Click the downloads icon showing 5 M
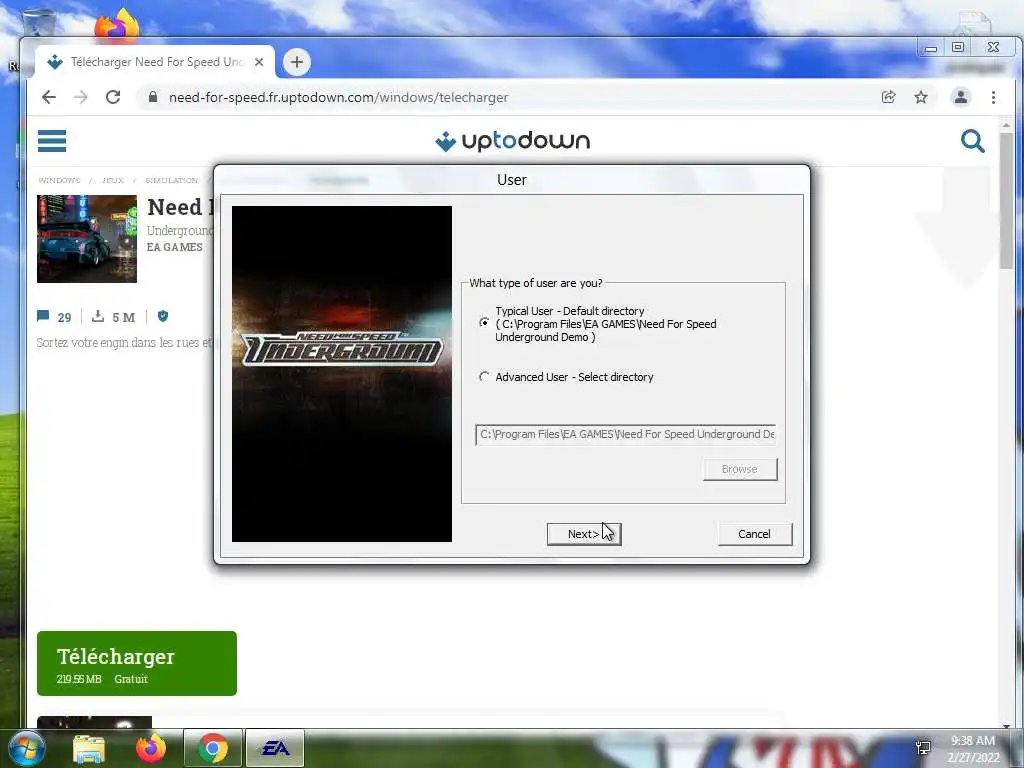 [98, 317]
